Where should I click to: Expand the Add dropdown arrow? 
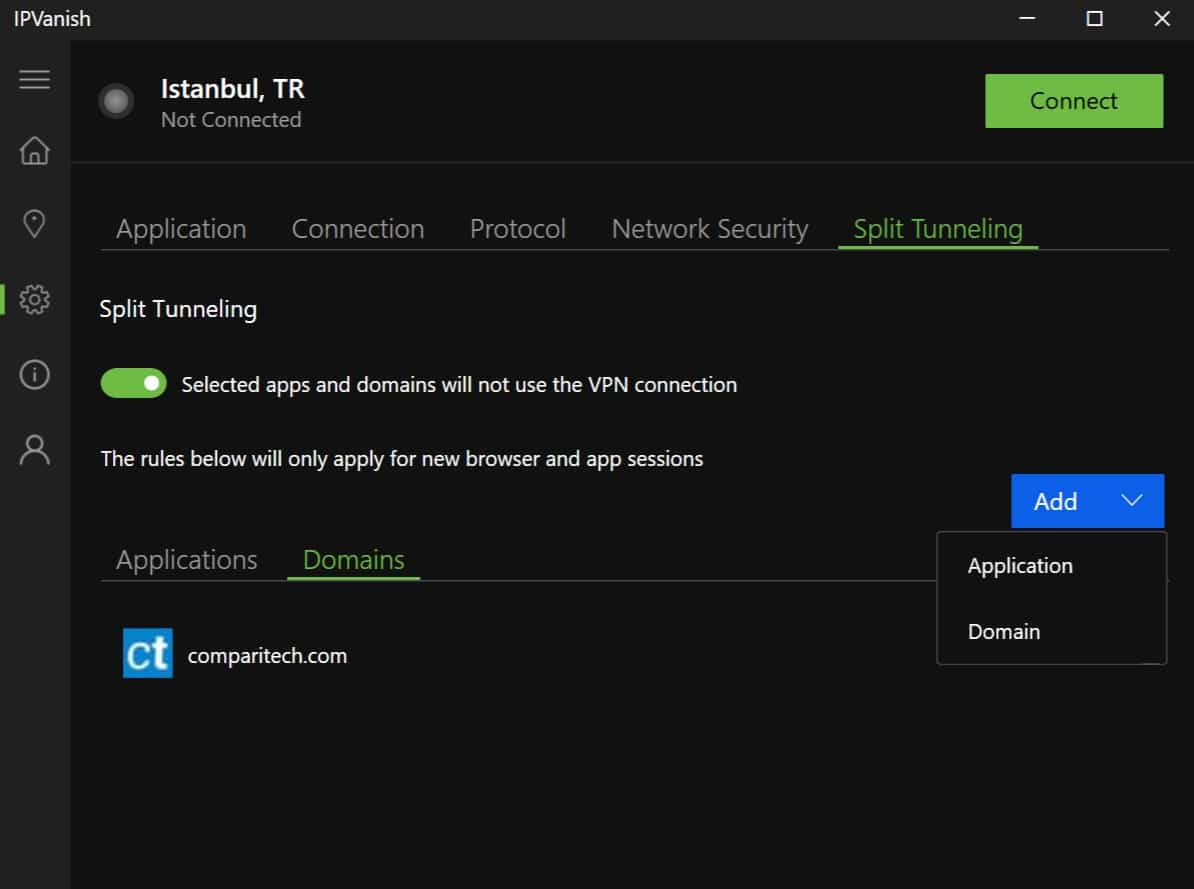1132,500
